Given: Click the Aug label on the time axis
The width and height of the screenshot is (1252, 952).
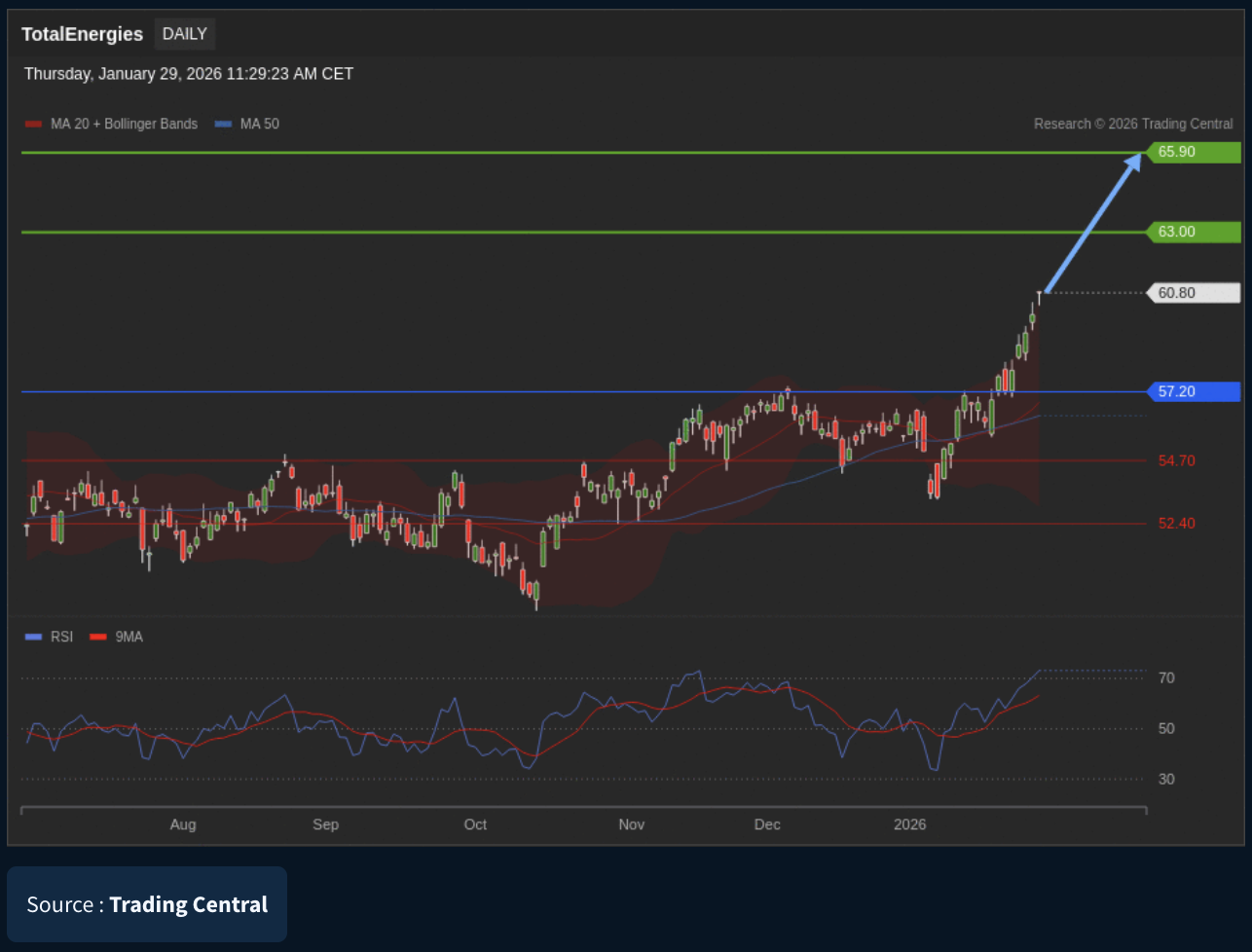Looking at the screenshot, I should [183, 824].
